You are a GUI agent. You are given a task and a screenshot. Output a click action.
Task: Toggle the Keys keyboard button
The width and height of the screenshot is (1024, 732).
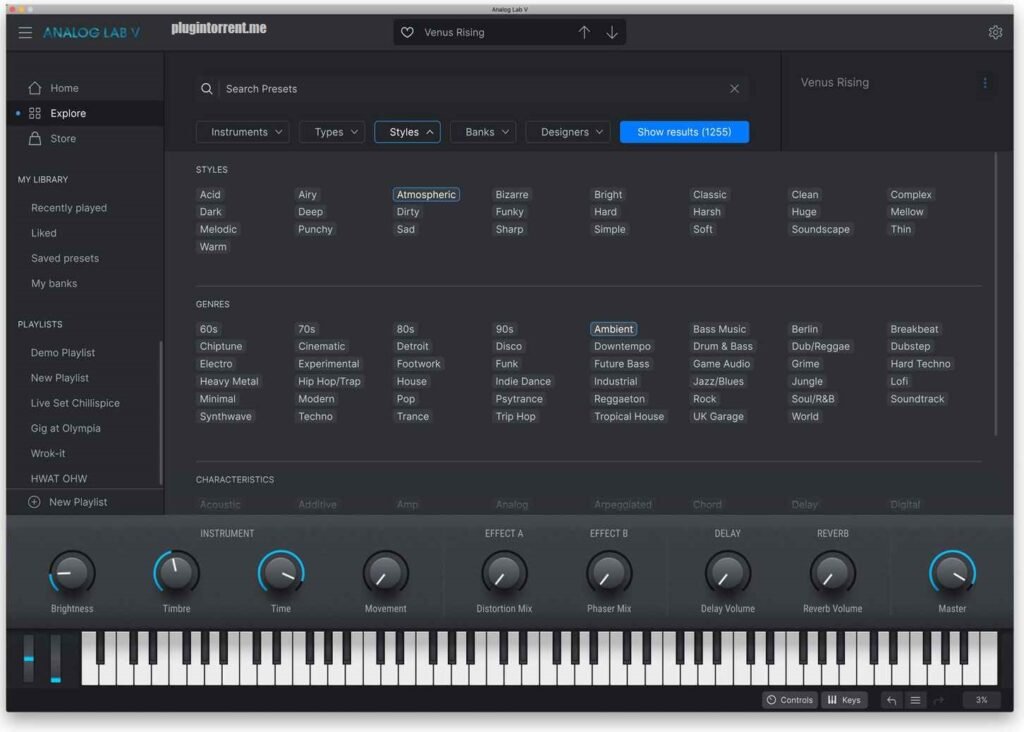pyautogui.click(x=844, y=700)
